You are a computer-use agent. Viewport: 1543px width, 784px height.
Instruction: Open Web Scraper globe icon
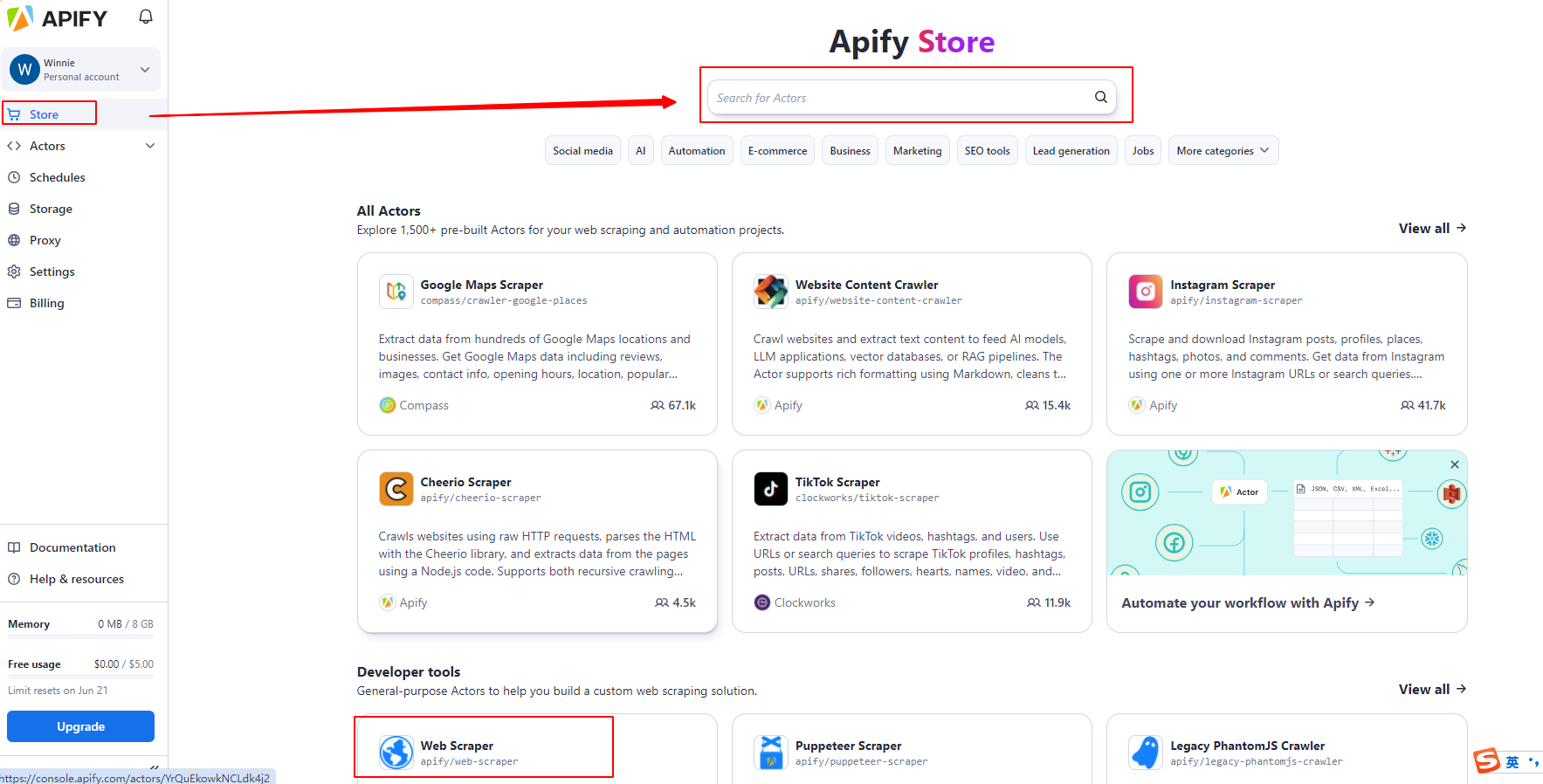point(396,752)
